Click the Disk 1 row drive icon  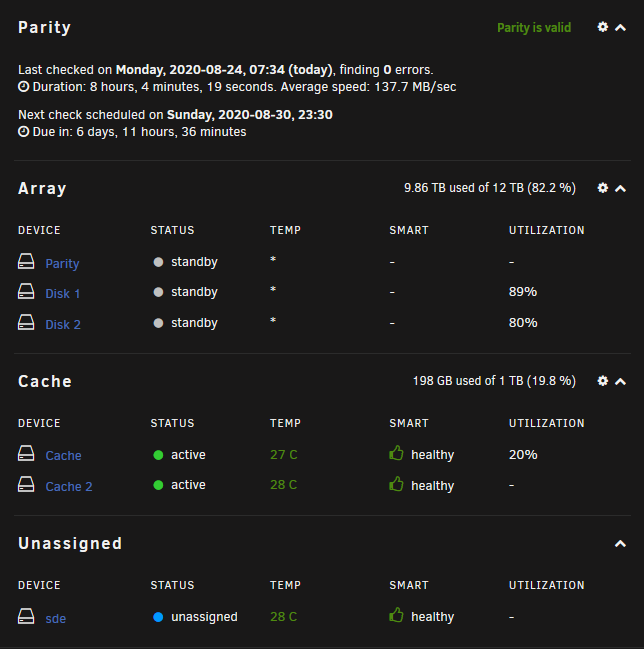[26, 291]
